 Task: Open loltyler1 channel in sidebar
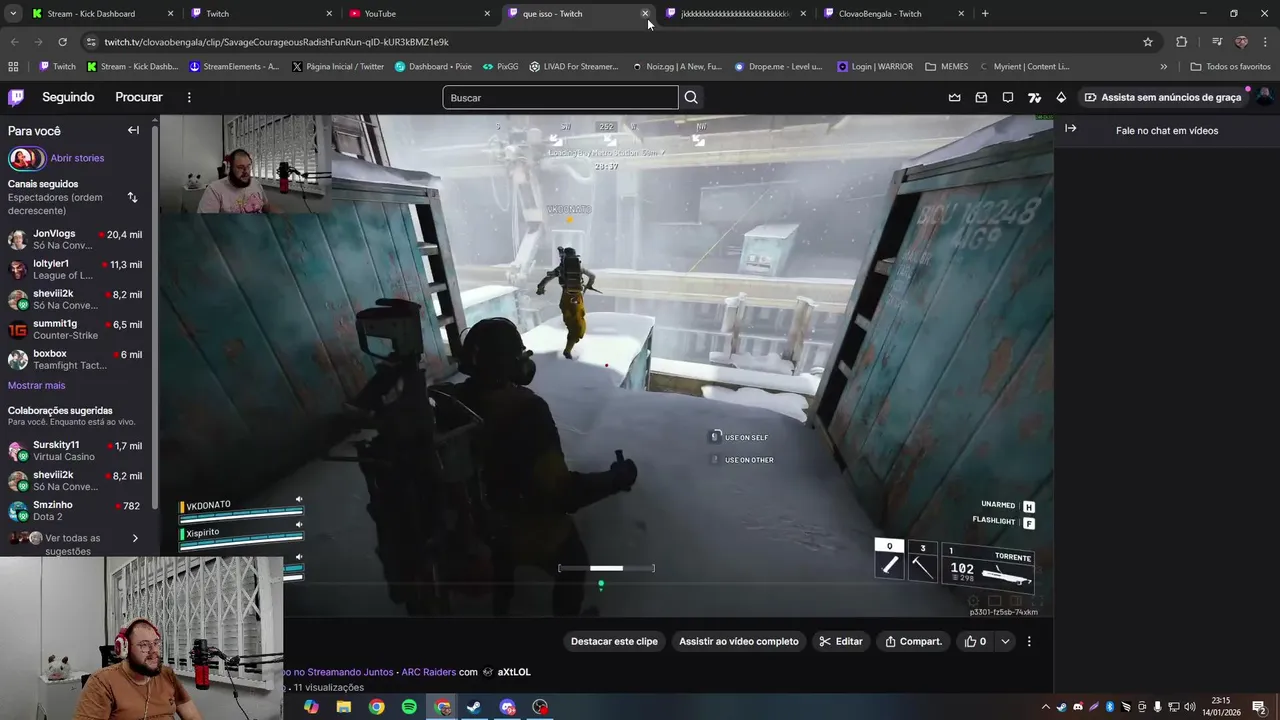pos(77,269)
